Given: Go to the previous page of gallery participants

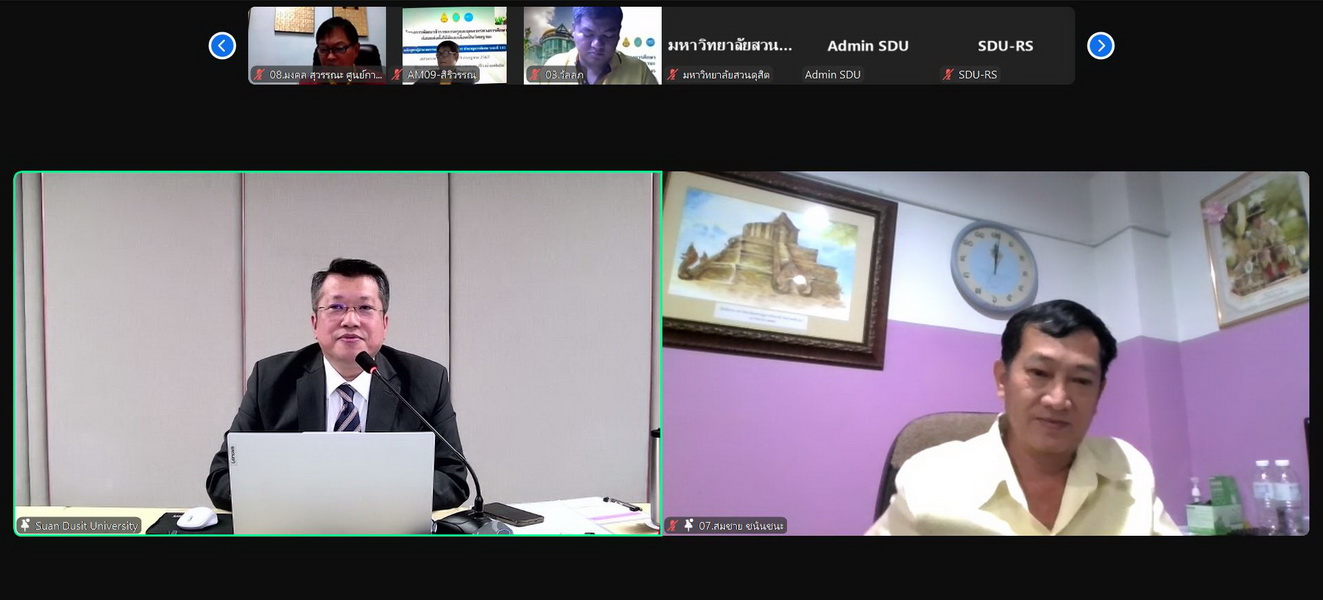Looking at the screenshot, I should pyautogui.click(x=222, y=46).
